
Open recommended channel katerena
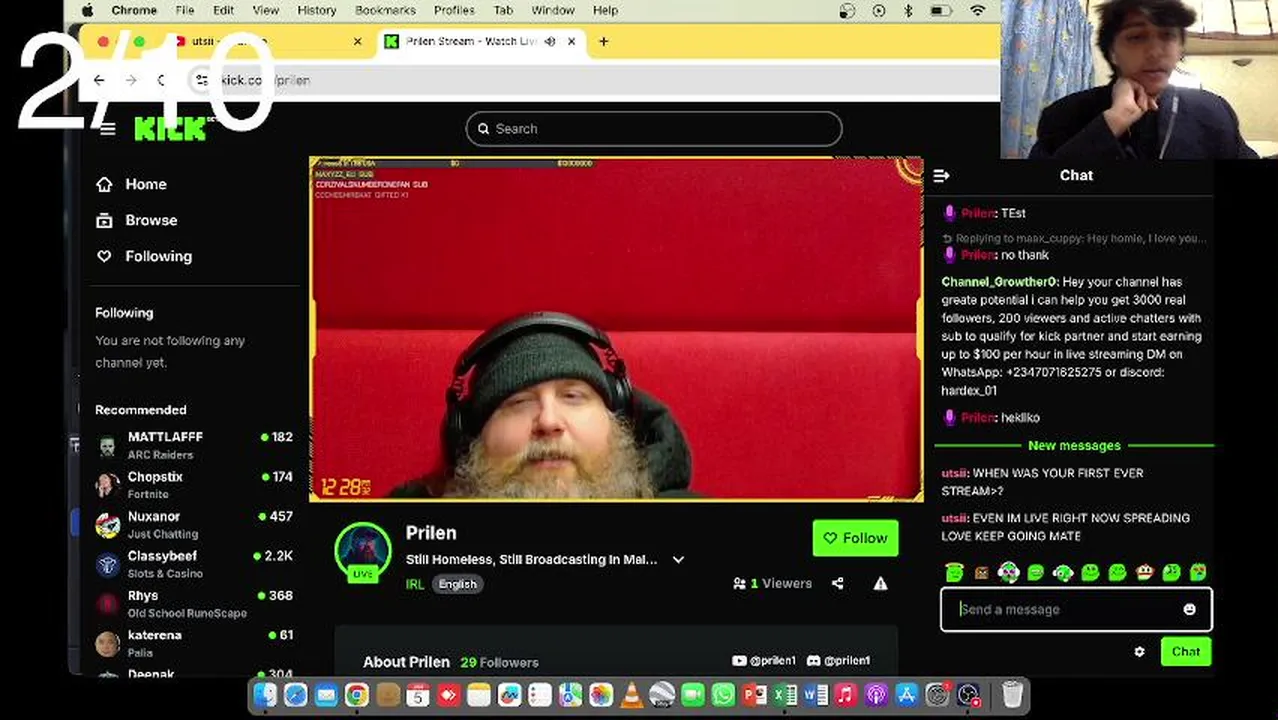pos(194,643)
